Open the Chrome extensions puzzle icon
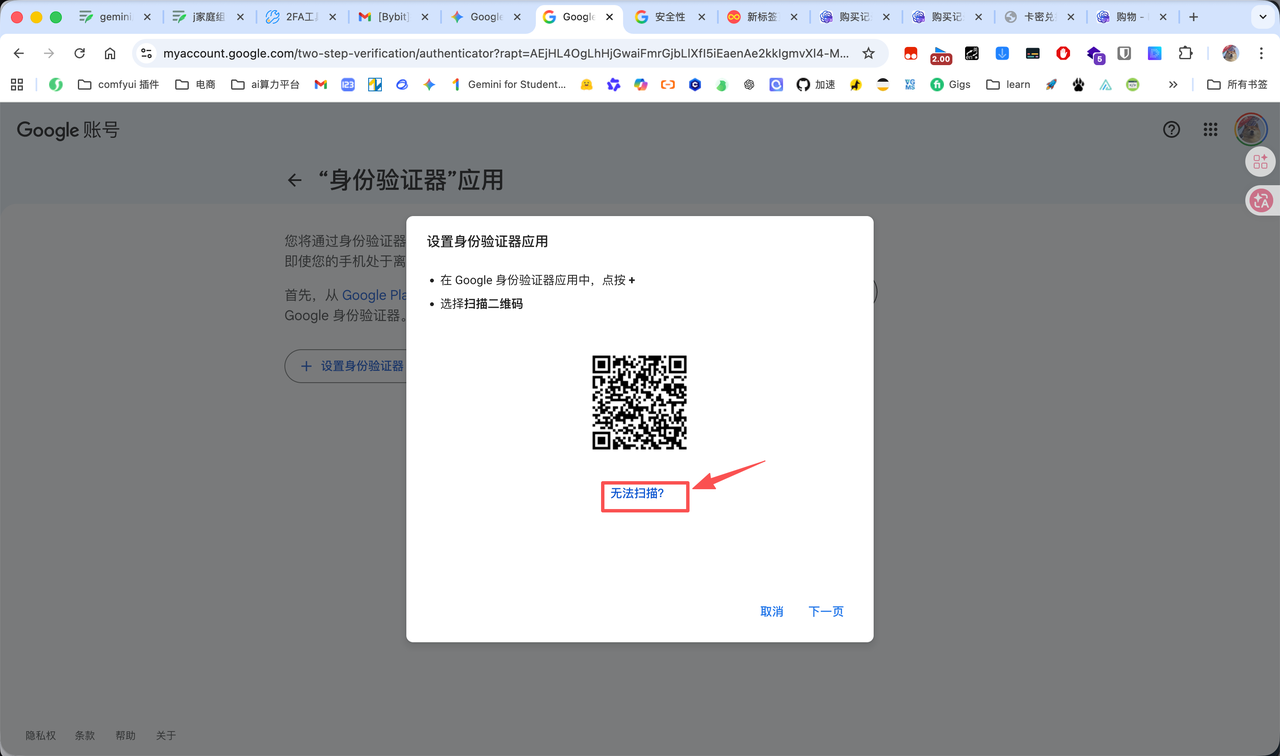 pos(1185,53)
